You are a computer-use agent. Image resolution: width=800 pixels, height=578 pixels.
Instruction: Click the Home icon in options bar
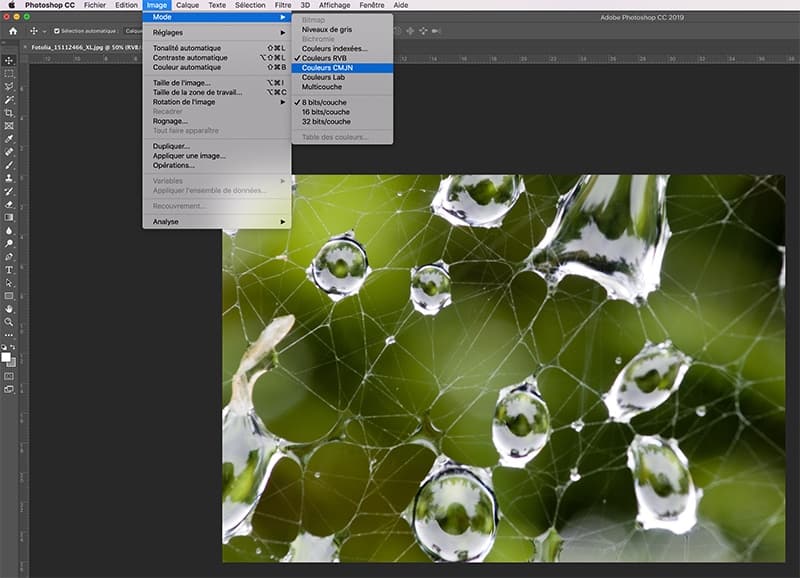[x=13, y=31]
